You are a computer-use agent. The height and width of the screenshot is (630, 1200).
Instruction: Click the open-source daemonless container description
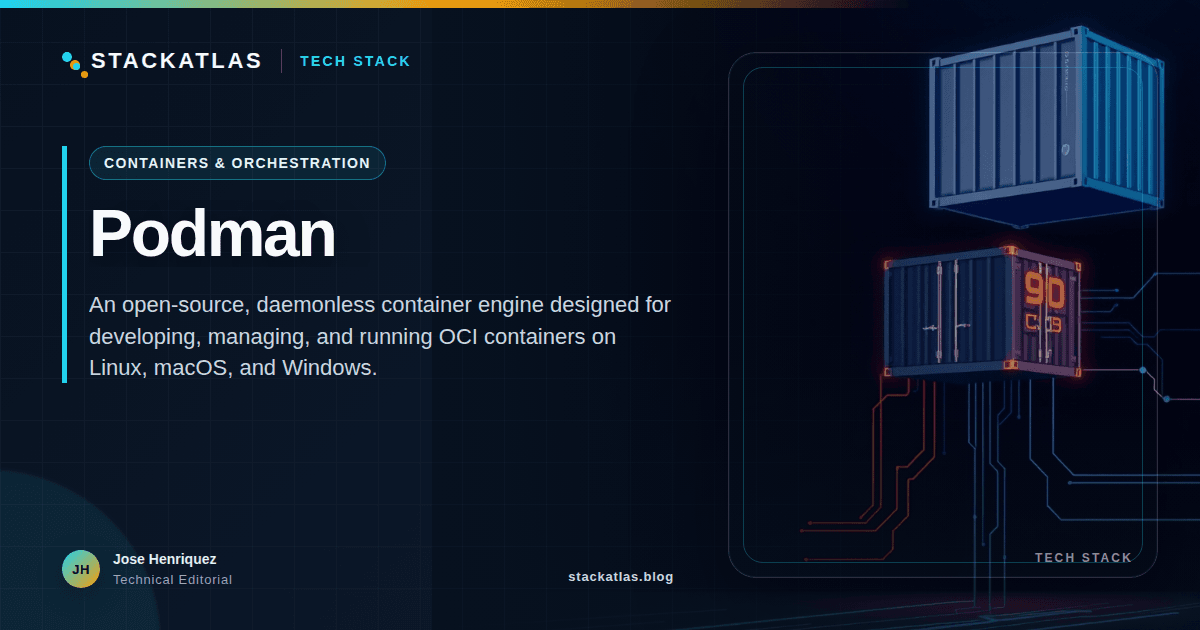[x=380, y=337]
